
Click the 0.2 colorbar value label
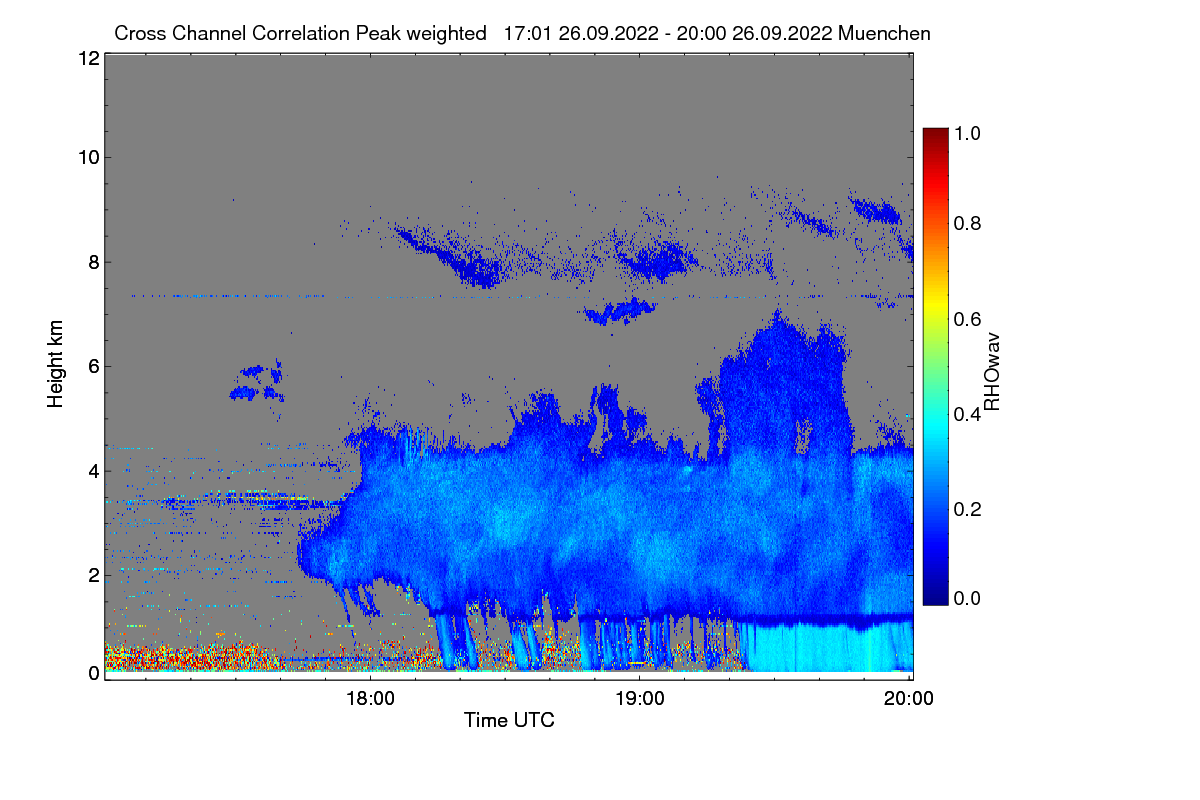[969, 509]
